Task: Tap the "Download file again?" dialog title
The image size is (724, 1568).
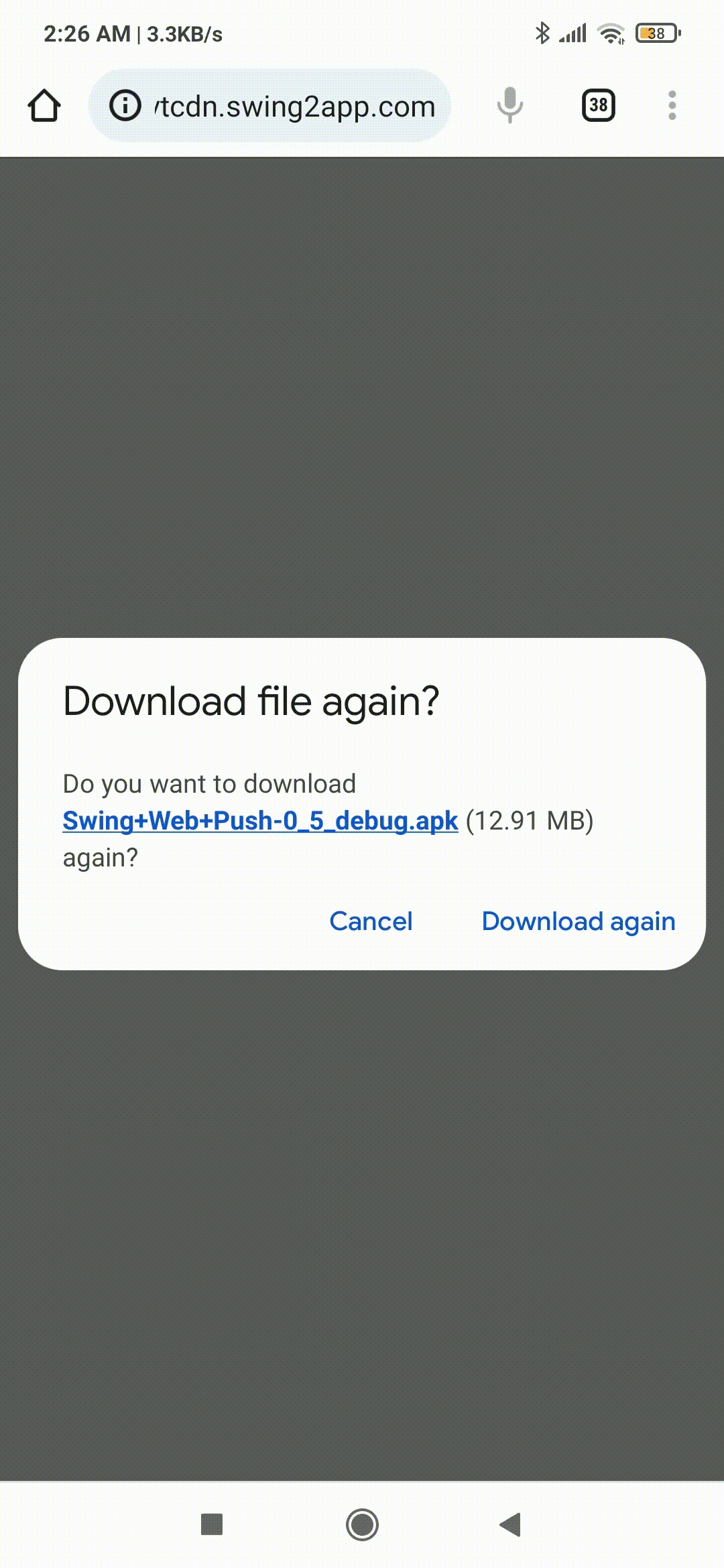Action: tap(251, 702)
